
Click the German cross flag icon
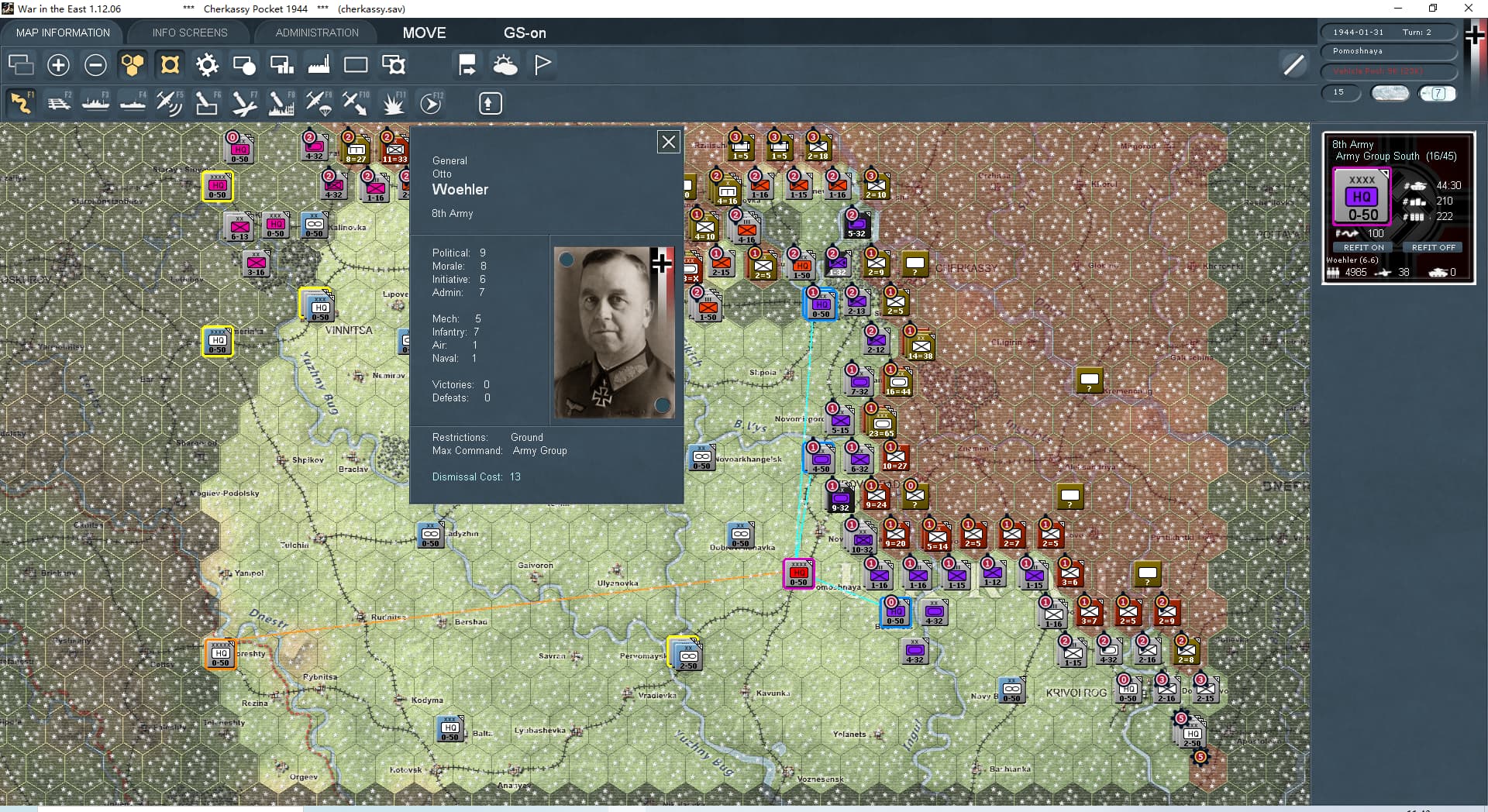pyautogui.click(x=1475, y=36)
